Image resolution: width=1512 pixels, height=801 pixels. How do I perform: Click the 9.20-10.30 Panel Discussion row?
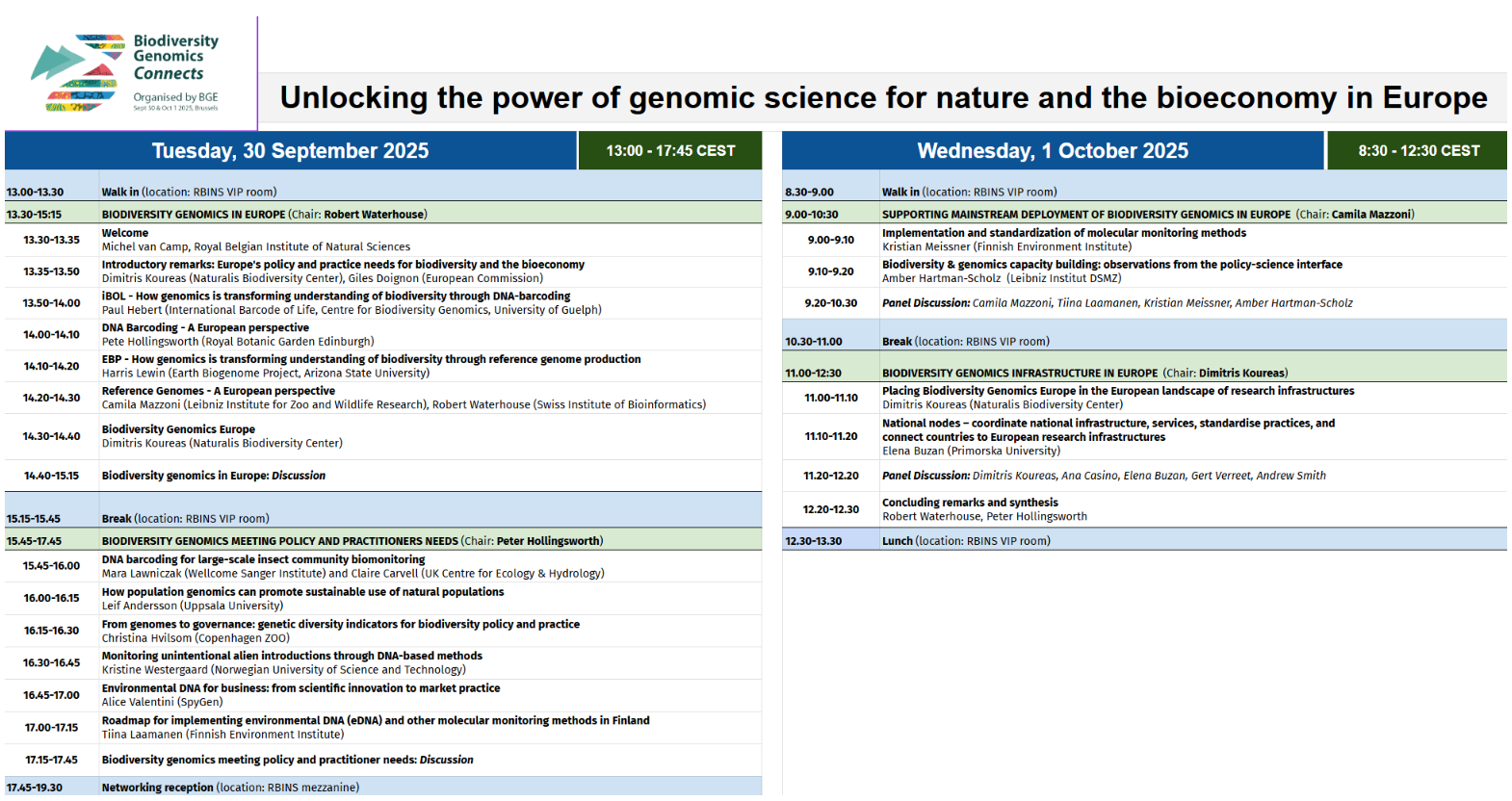click(x=1116, y=303)
